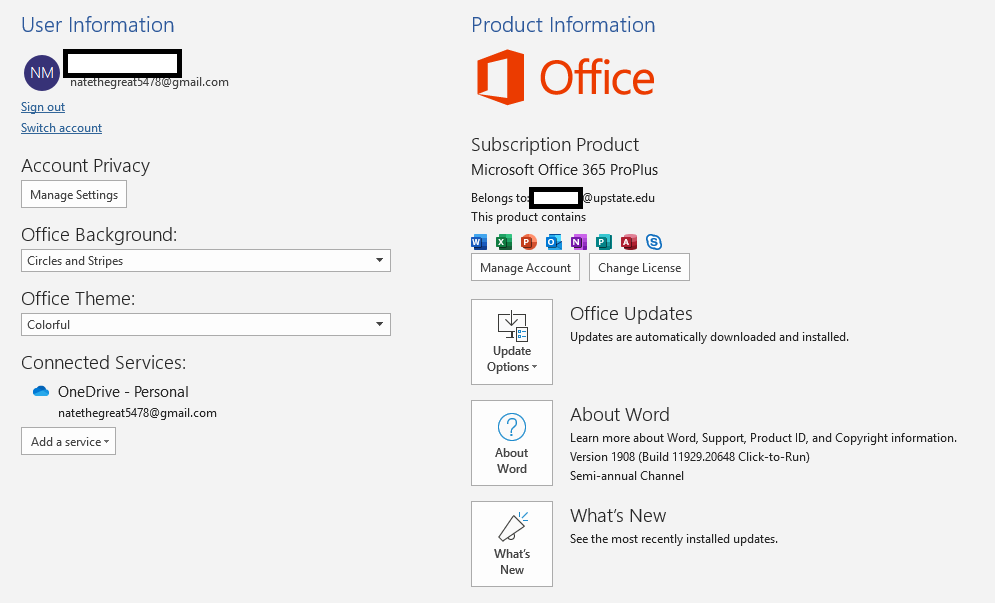Click the NM user avatar circle
The height and width of the screenshot is (603, 995).
[42, 72]
